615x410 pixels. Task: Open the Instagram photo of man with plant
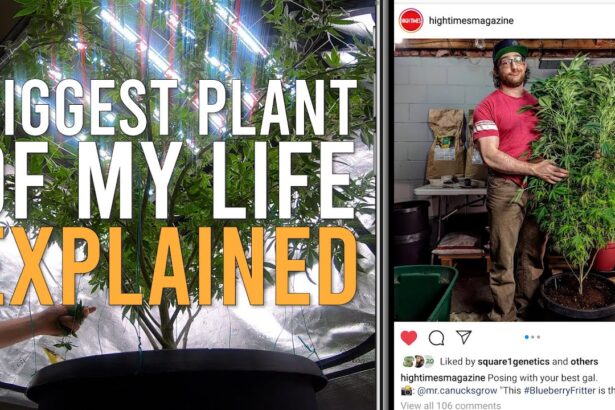click(504, 180)
